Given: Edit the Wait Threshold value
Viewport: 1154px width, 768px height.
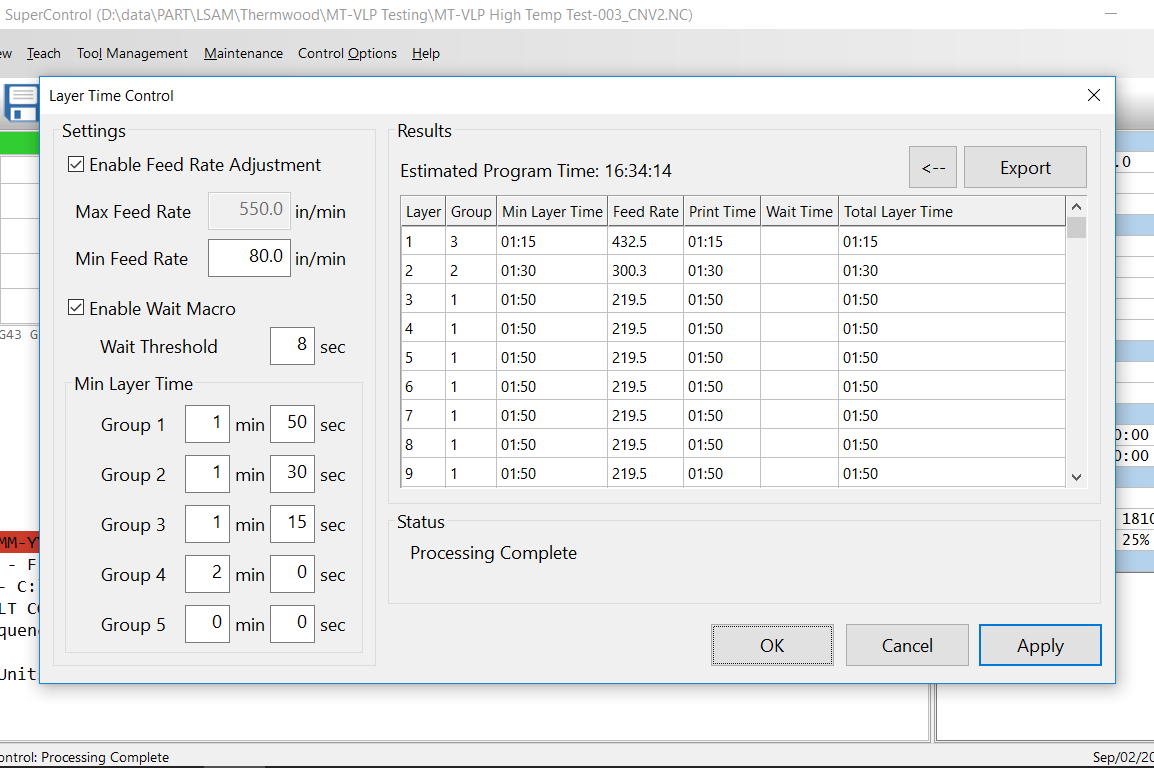Looking at the screenshot, I should 291,346.
